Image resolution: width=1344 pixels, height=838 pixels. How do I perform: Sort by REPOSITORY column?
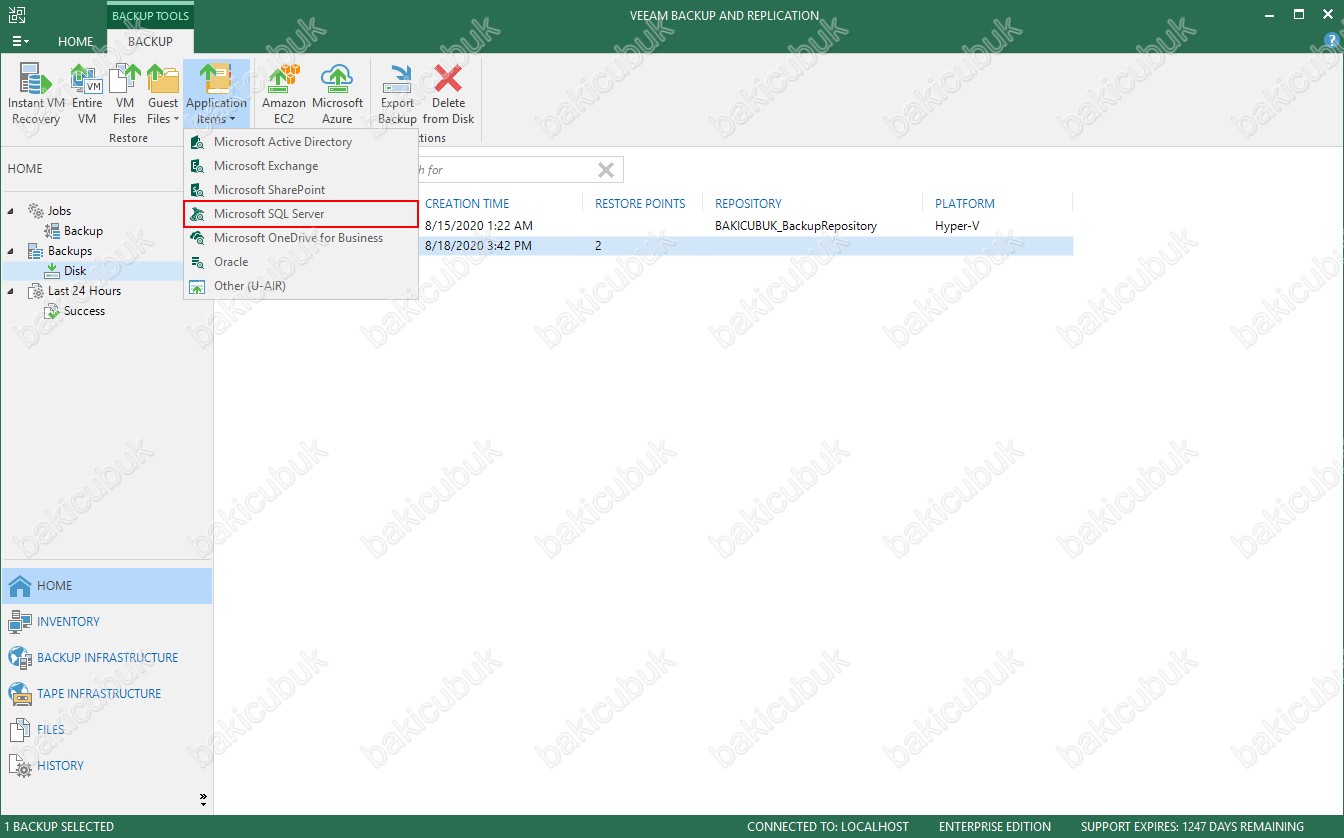[x=748, y=203]
